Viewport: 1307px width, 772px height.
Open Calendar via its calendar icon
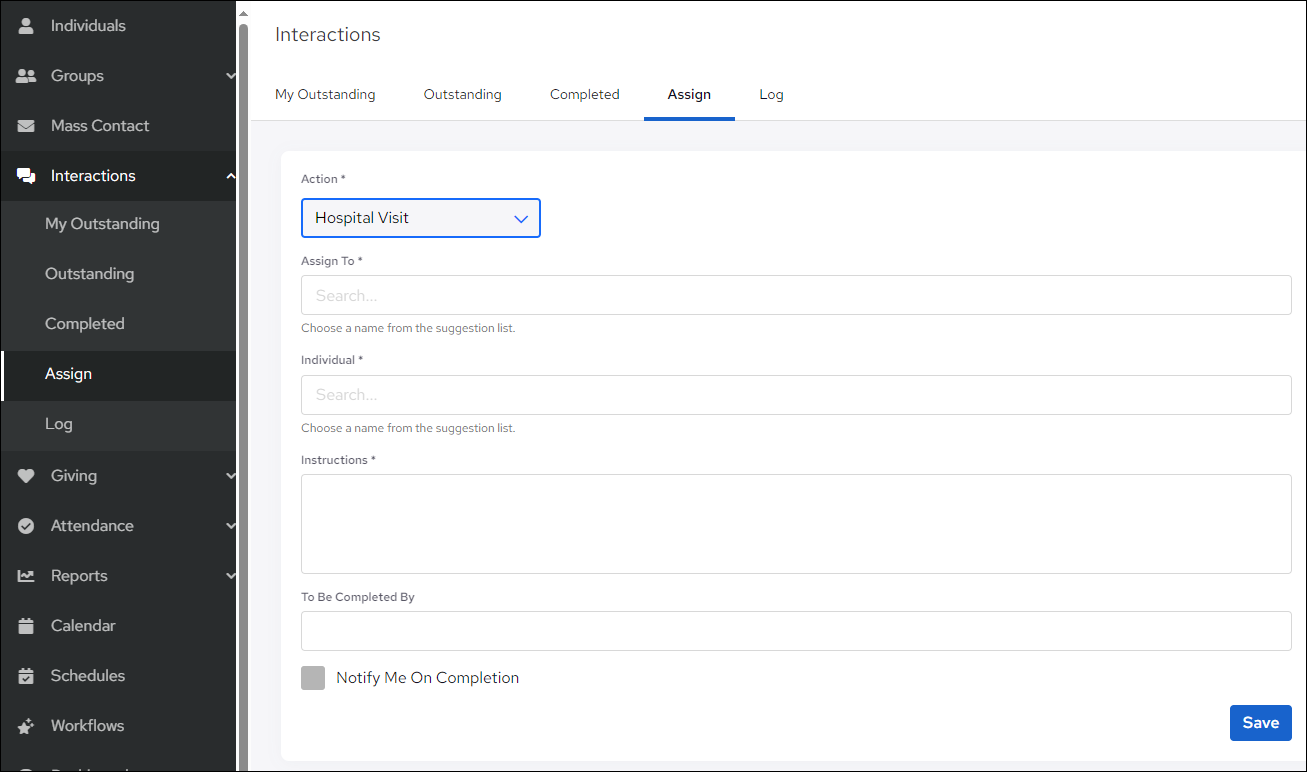tap(27, 626)
